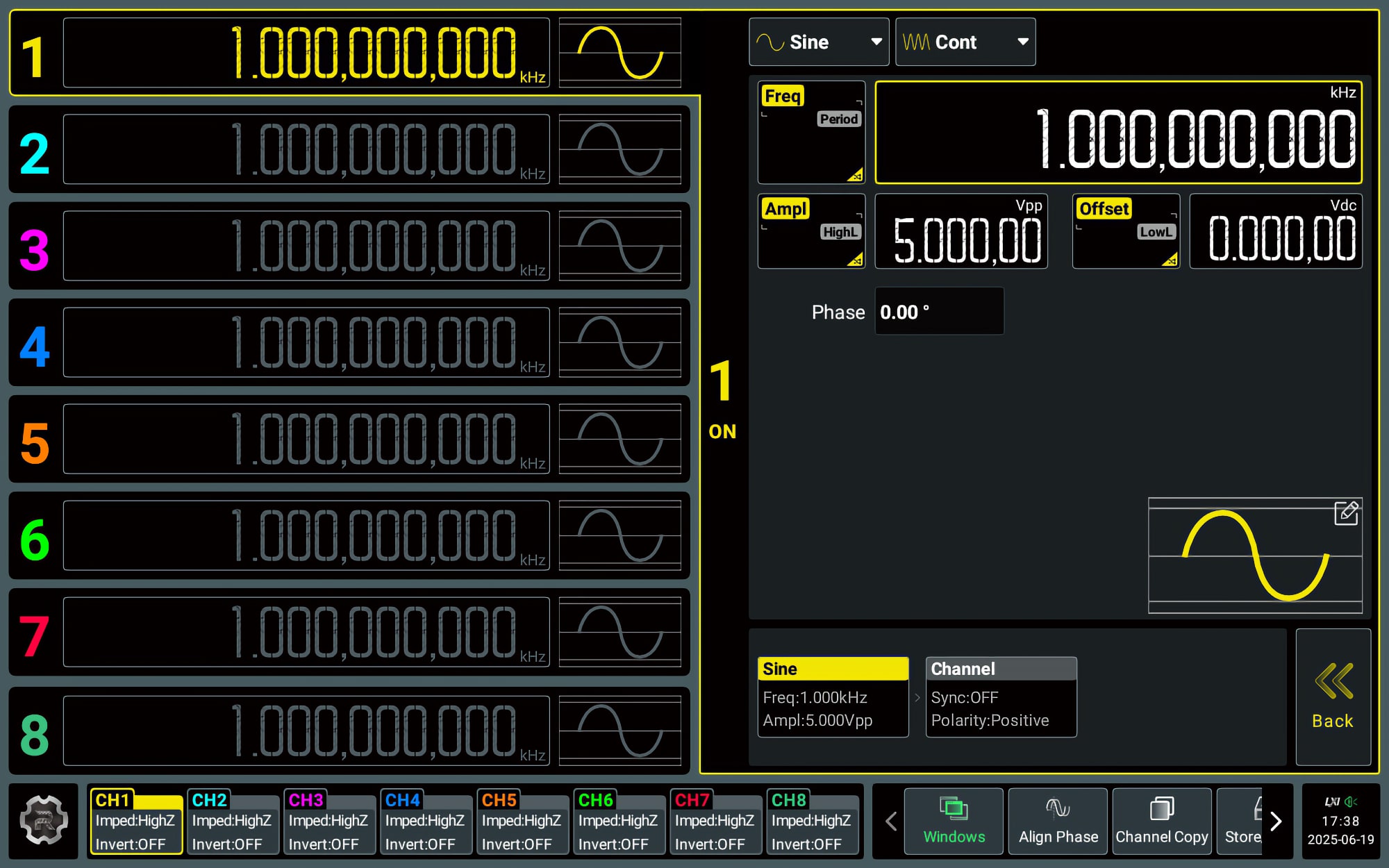Select channel 4 frequency display

coord(306,342)
